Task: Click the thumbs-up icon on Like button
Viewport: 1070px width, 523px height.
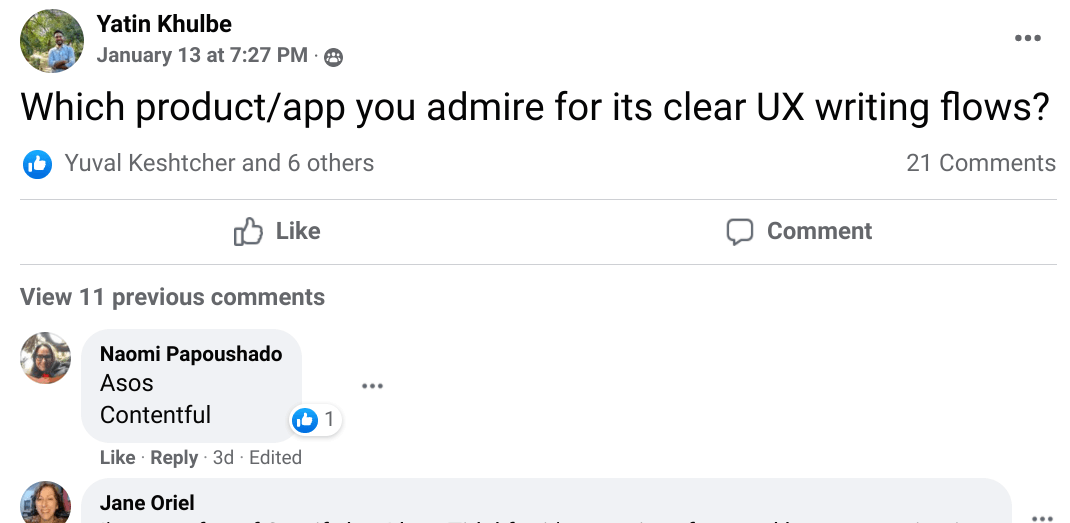Action: [247, 232]
